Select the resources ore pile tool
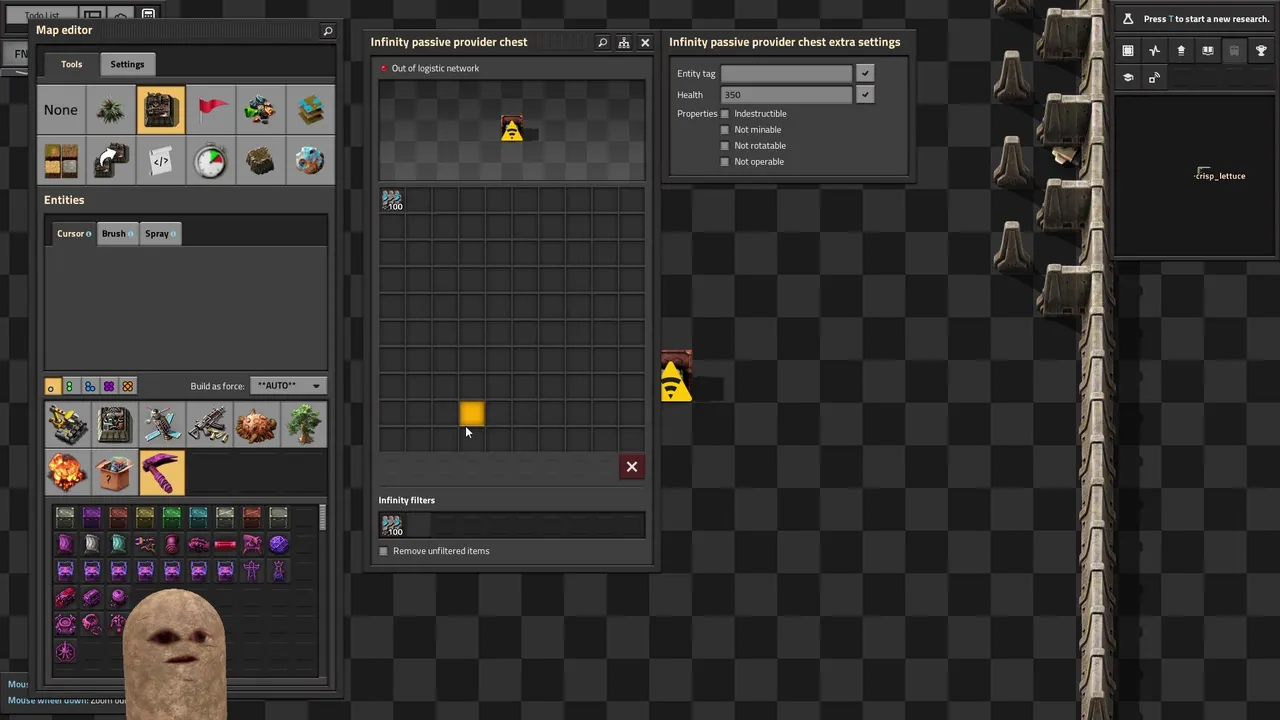Image resolution: width=1280 pixels, height=720 pixels. pos(260,110)
